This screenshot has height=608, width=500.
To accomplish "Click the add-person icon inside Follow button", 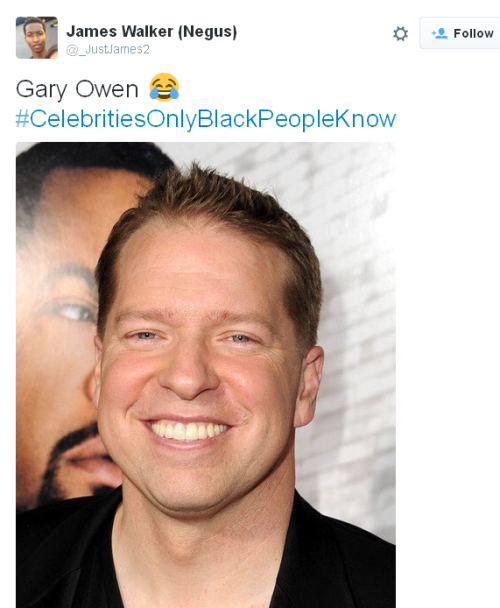I will [x=439, y=33].
